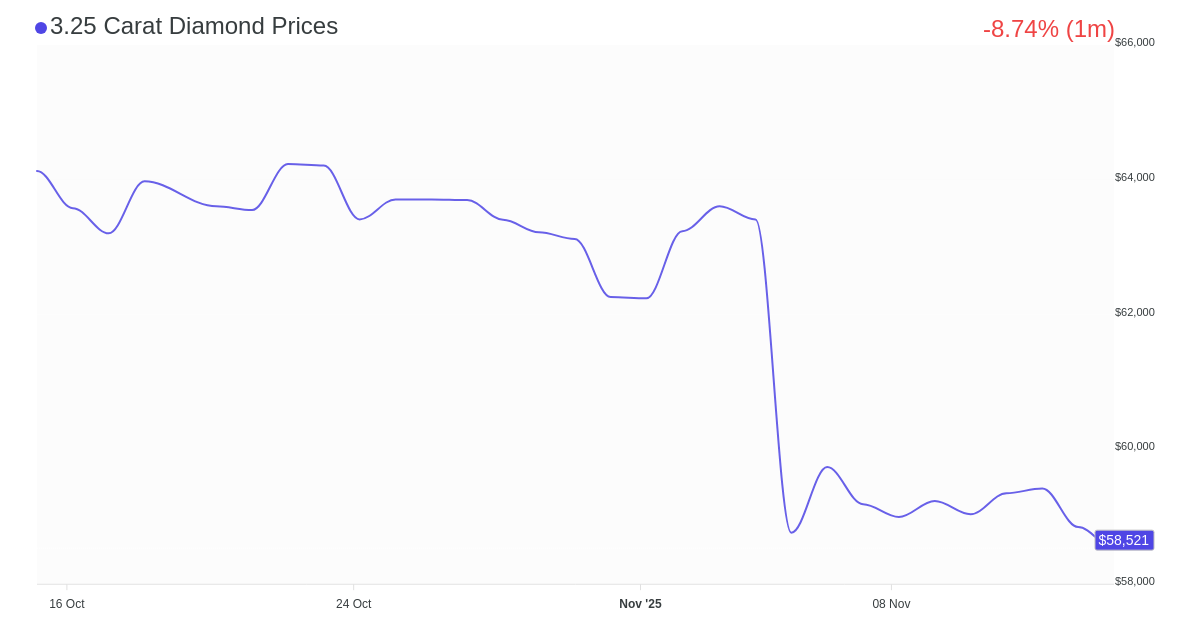Click the highest peak of the price line
Image resolution: width=1200 pixels, height=630 pixels.
[x=288, y=164]
